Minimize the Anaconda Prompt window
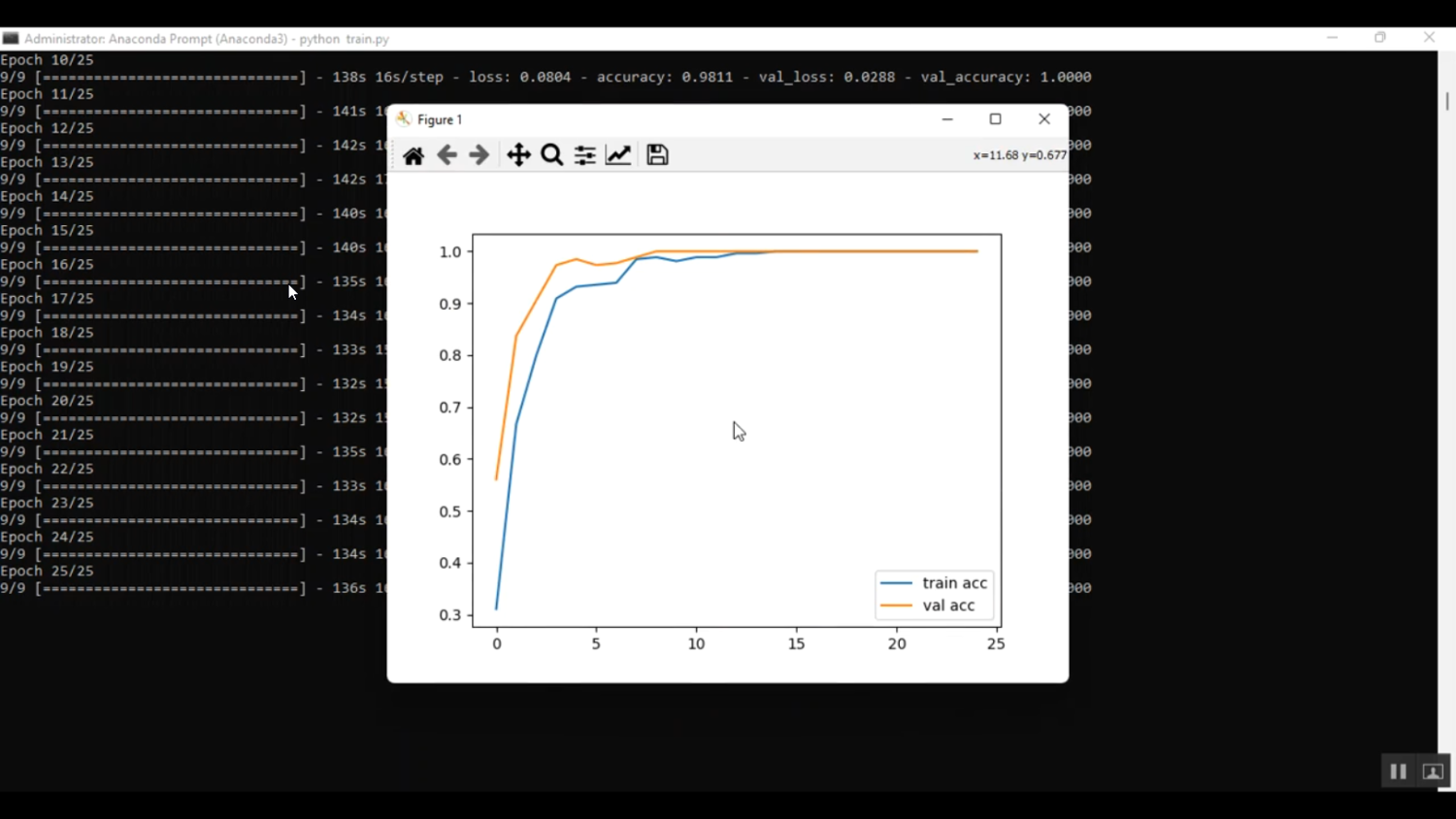Viewport: 1456px width, 819px height. coord(1332,38)
